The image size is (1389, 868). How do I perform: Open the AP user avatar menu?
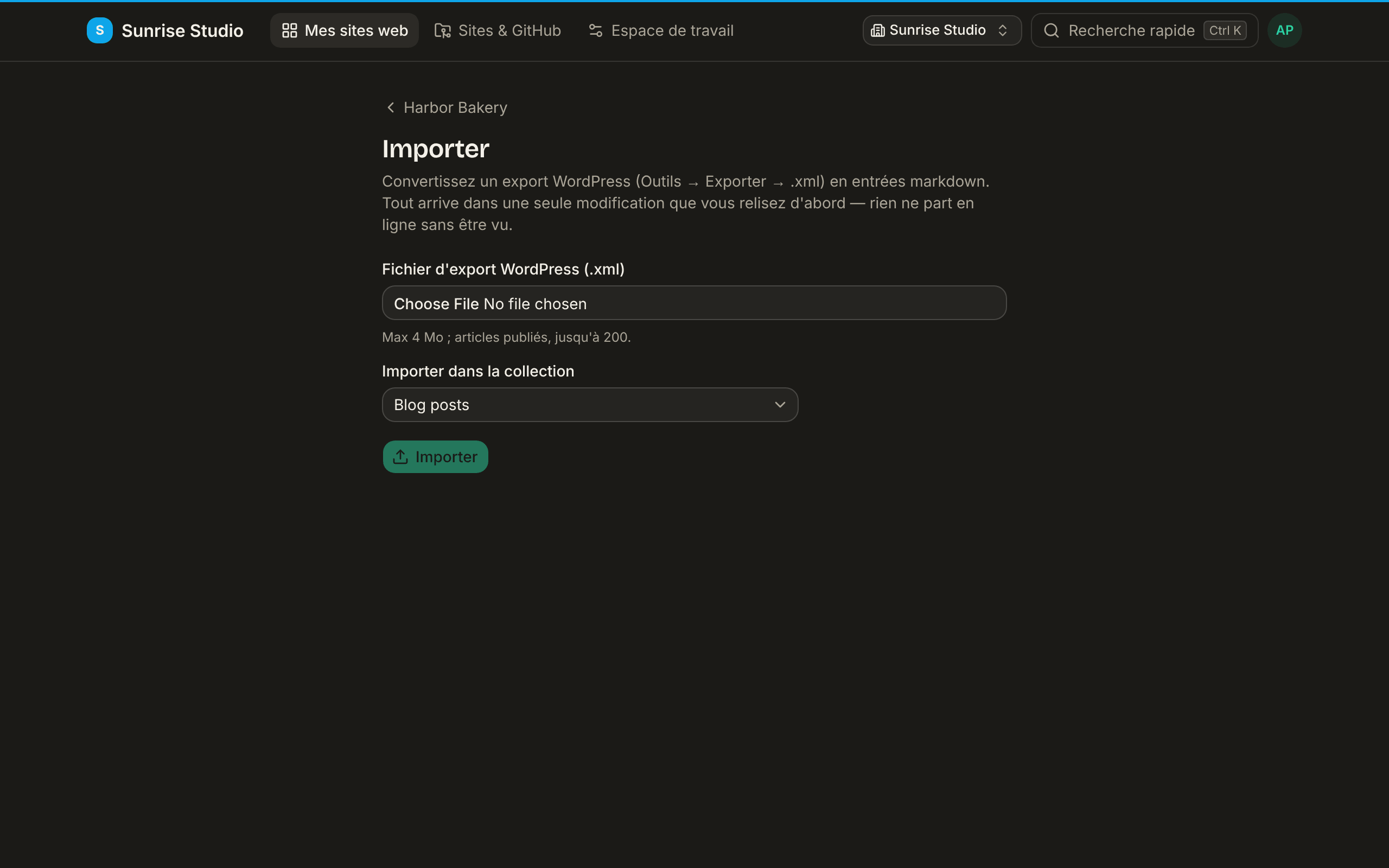coord(1284,30)
